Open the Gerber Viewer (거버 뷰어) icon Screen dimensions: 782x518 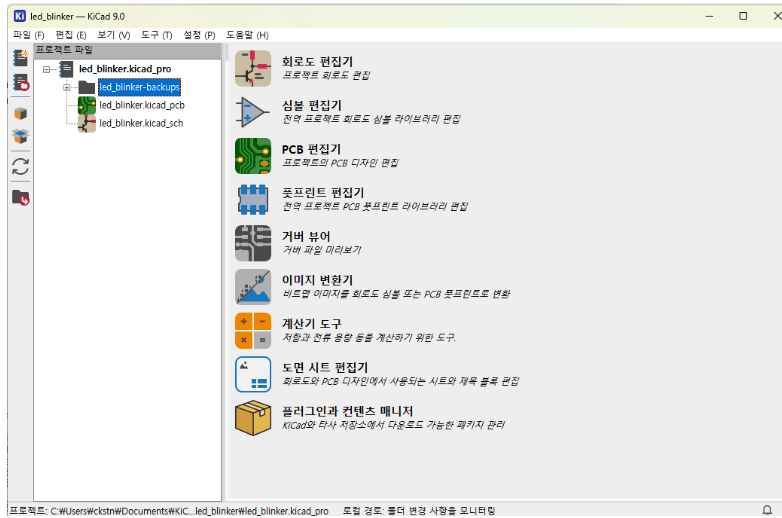(x=253, y=243)
